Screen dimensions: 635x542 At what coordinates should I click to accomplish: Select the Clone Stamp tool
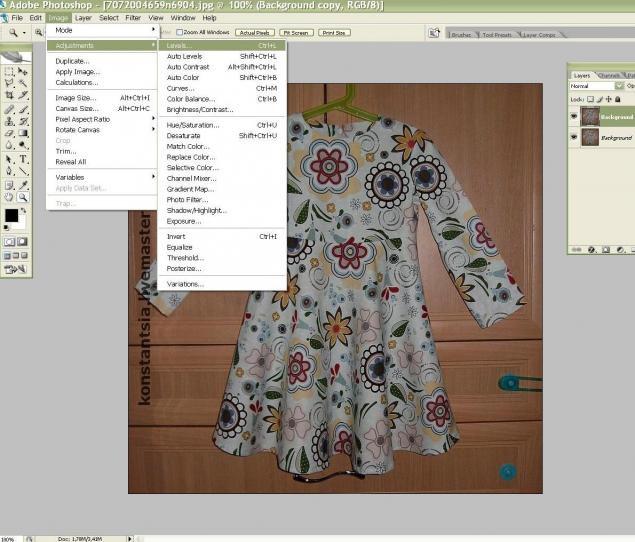[9, 121]
